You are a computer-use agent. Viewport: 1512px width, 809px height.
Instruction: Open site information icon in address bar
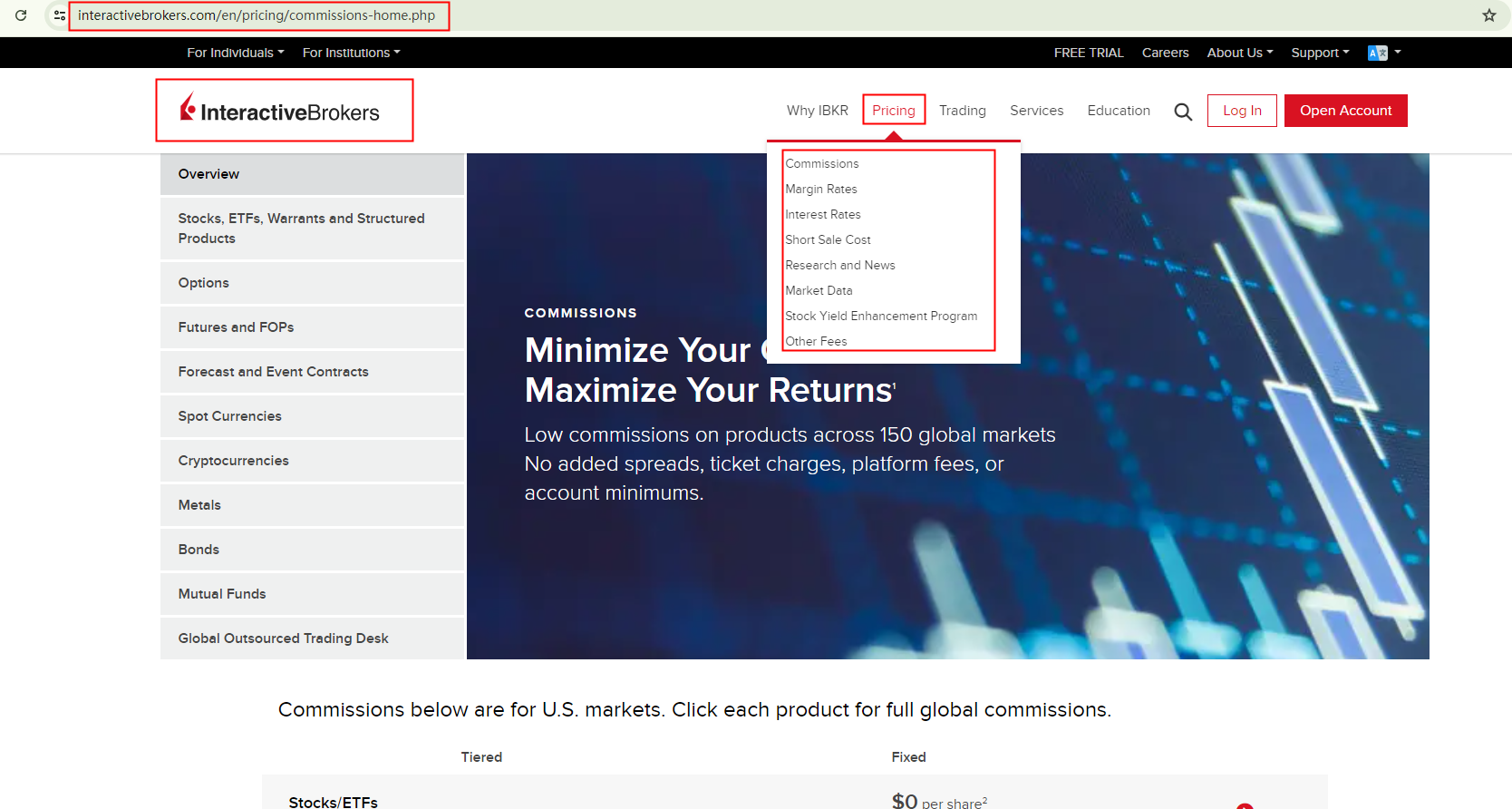coord(60,15)
